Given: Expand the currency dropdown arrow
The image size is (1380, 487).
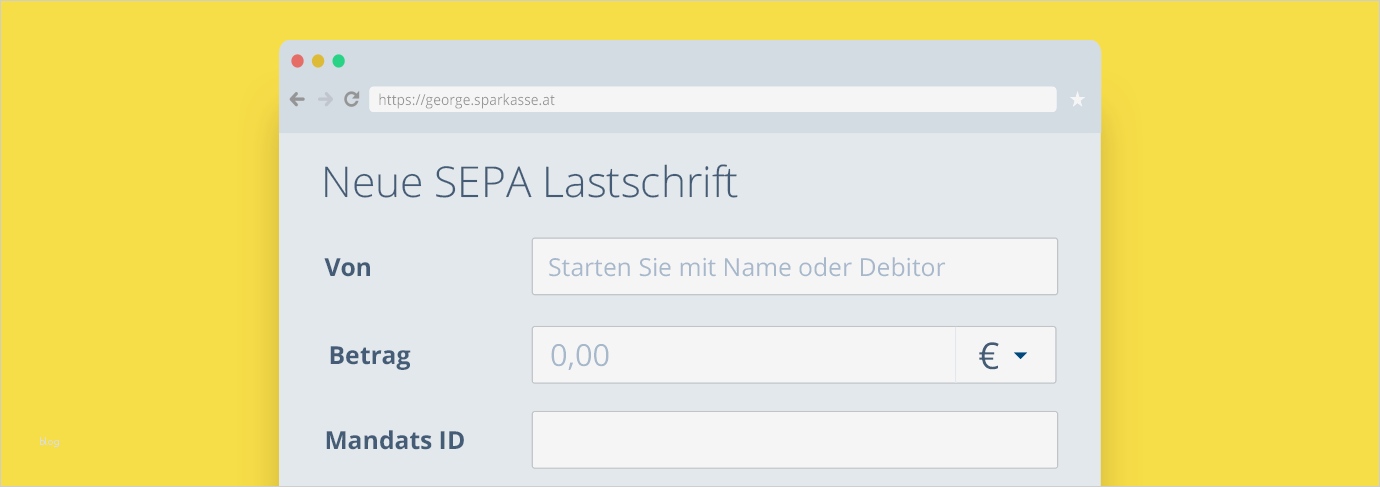Looking at the screenshot, I should (x=1020, y=356).
